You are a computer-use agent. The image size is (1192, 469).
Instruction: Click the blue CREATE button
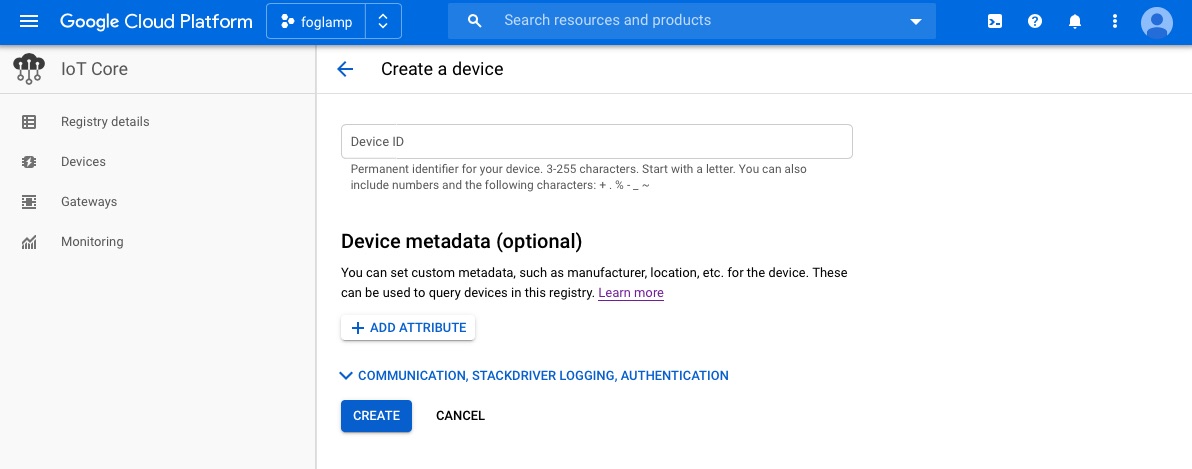click(x=376, y=416)
